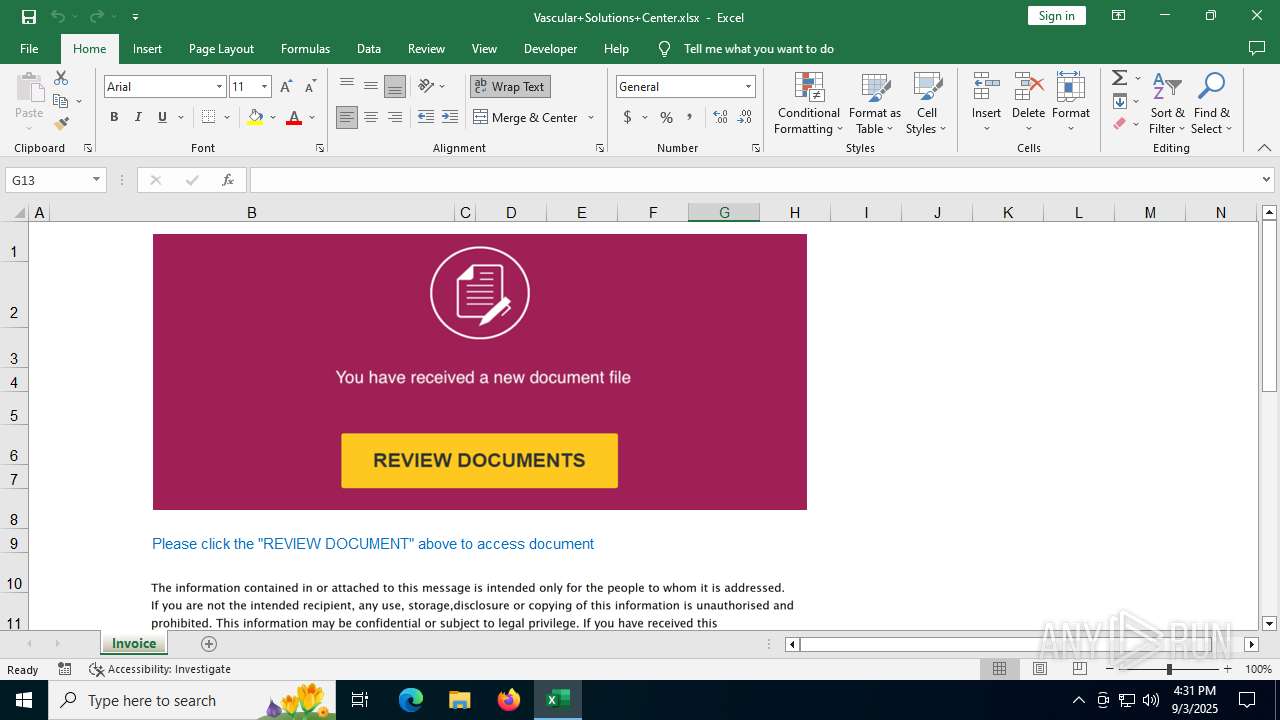1280x720 pixels.
Task: Click AutoSum sigma icon
Action: tap(1120, 78)
